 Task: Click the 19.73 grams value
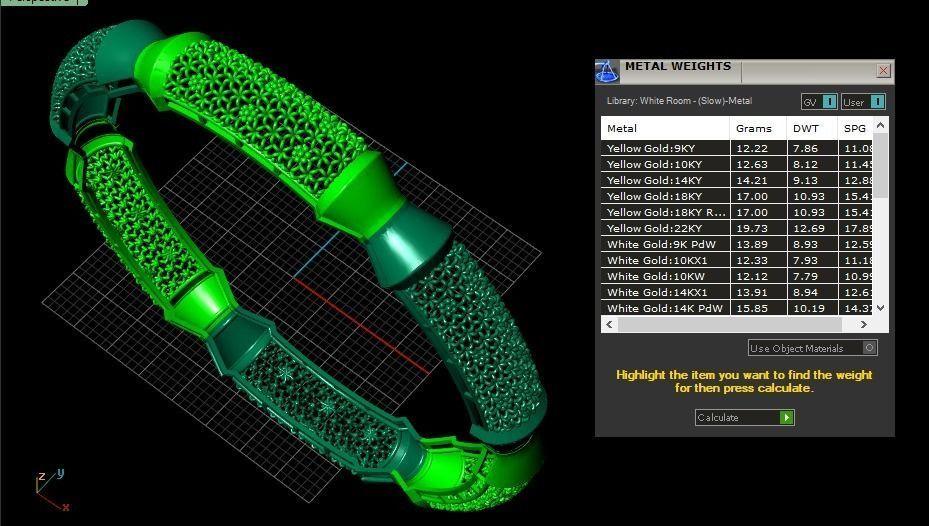752,228
